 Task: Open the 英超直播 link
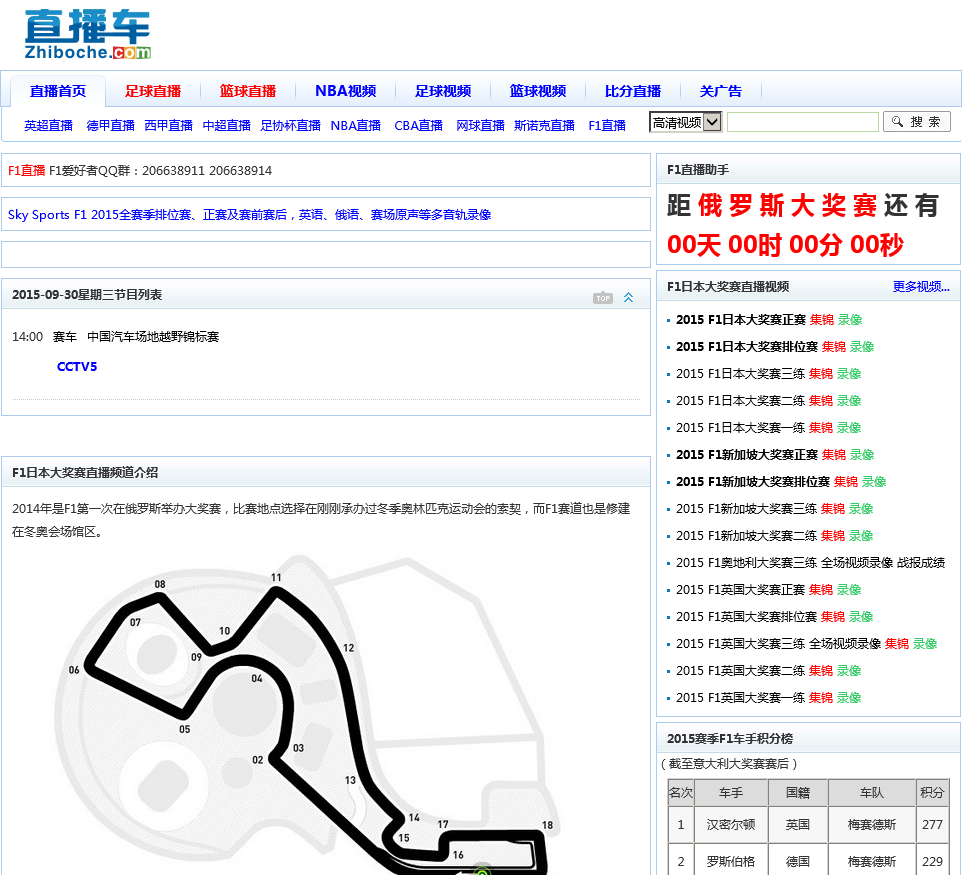pos(48,126)
